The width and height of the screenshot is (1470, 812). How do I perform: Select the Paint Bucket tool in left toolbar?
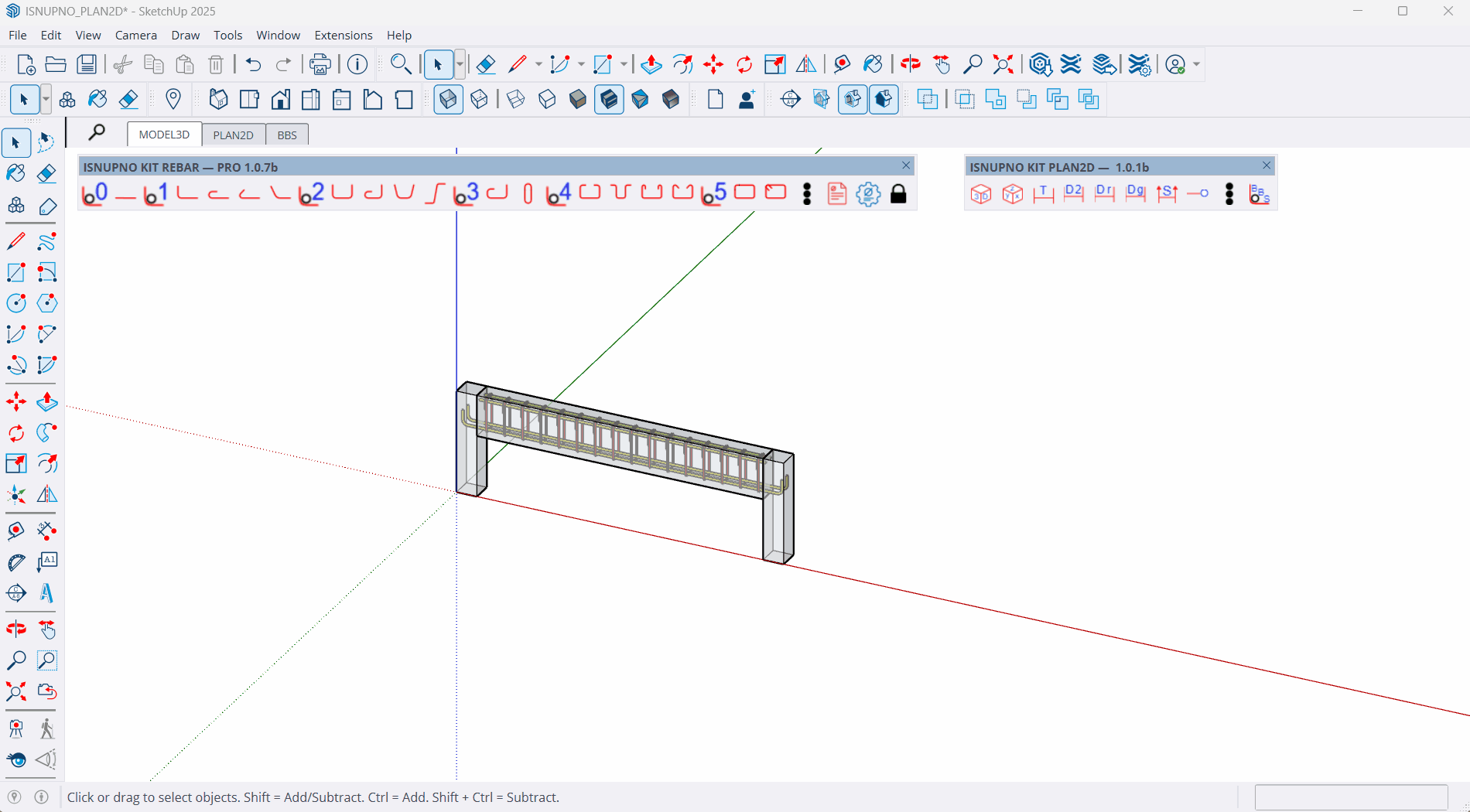click(15, 173)
